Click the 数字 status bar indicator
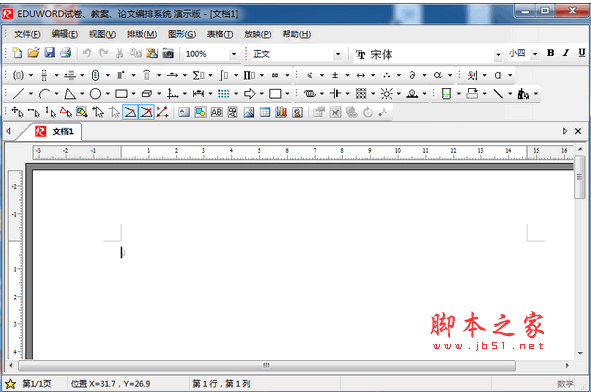This screenshot has height=392, width=591. click(x=565, y=384)
